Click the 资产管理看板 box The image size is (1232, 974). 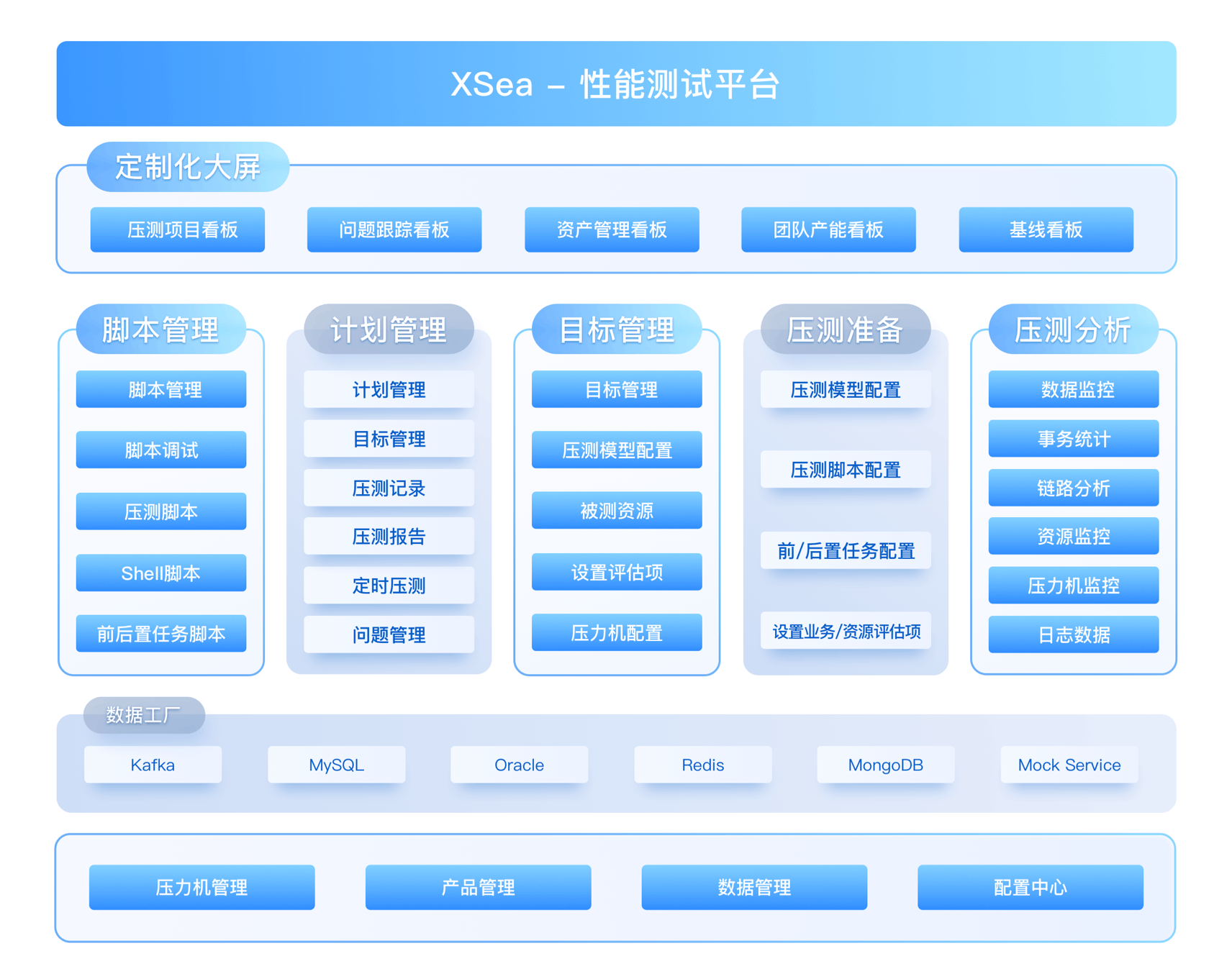[x=612, y=229]
